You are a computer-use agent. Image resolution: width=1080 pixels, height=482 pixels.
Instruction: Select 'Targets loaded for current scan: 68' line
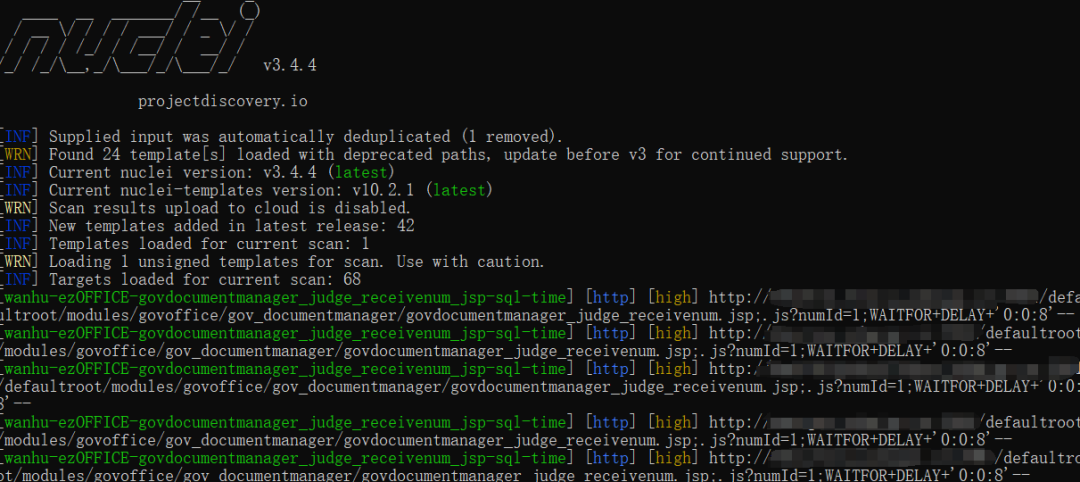[205, 280]
